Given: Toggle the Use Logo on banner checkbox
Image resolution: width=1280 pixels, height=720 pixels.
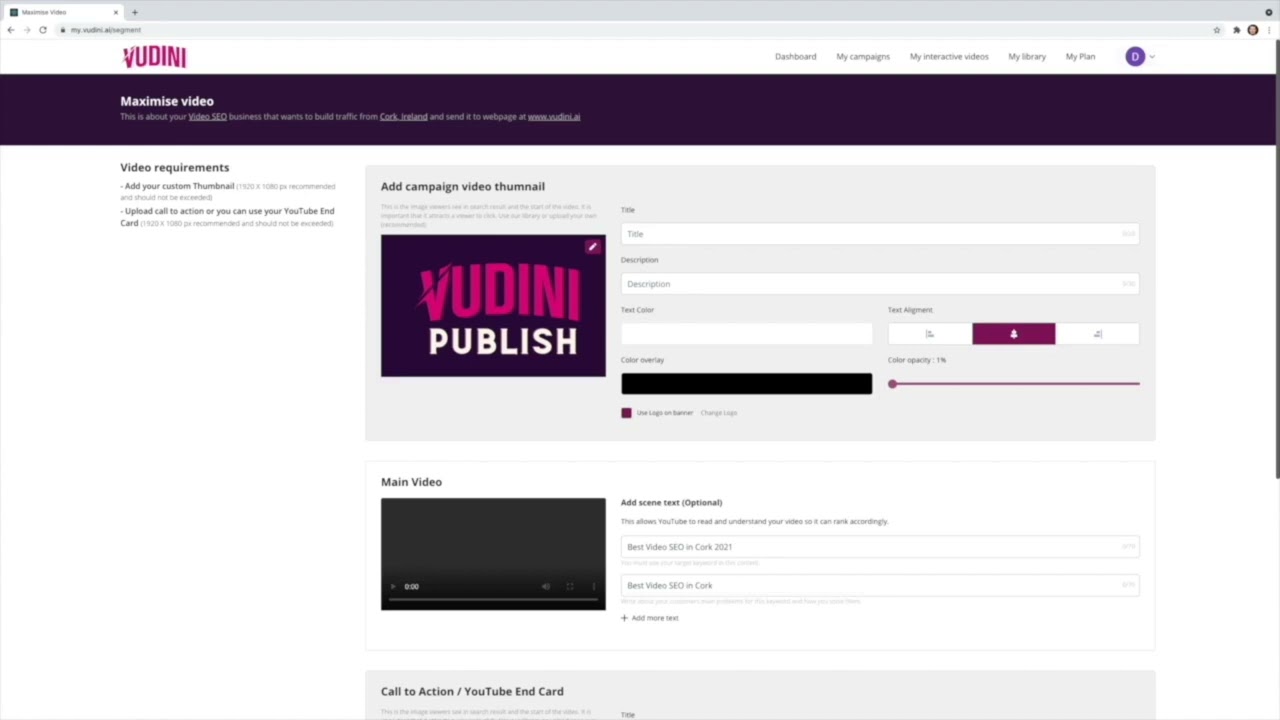Looking at the screenshot, I should click(x=627, y=413).
